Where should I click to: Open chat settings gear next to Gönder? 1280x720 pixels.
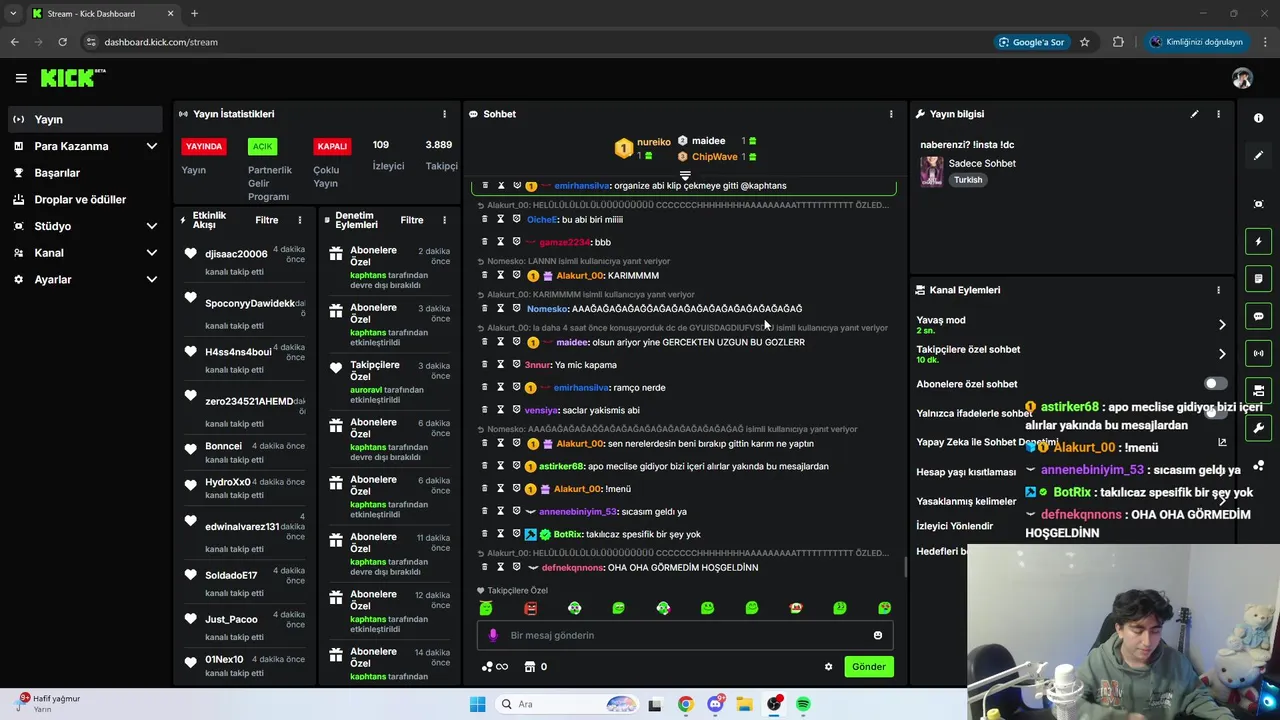tap(828, 667)
